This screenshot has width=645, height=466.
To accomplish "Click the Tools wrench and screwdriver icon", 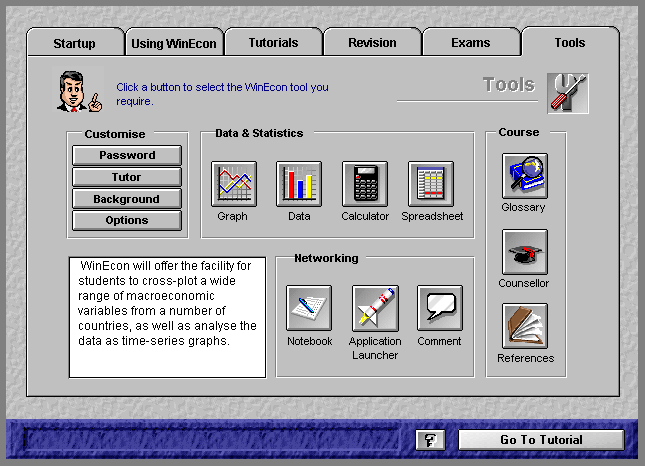I will click(568, 93).
